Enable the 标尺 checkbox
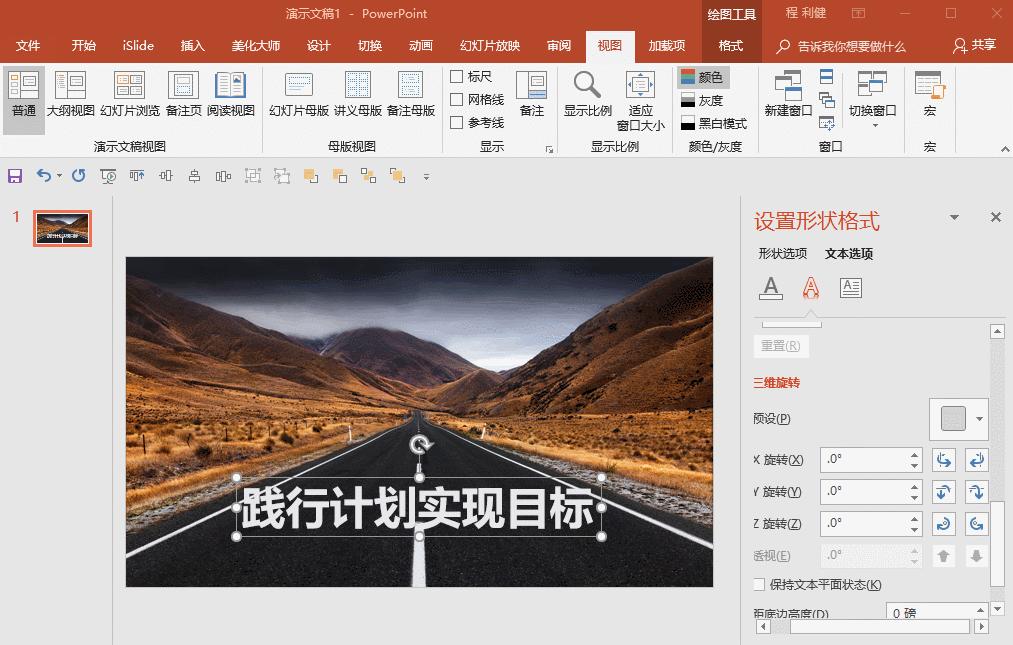This screenshot has height=645, width=1013. point(456,75)
